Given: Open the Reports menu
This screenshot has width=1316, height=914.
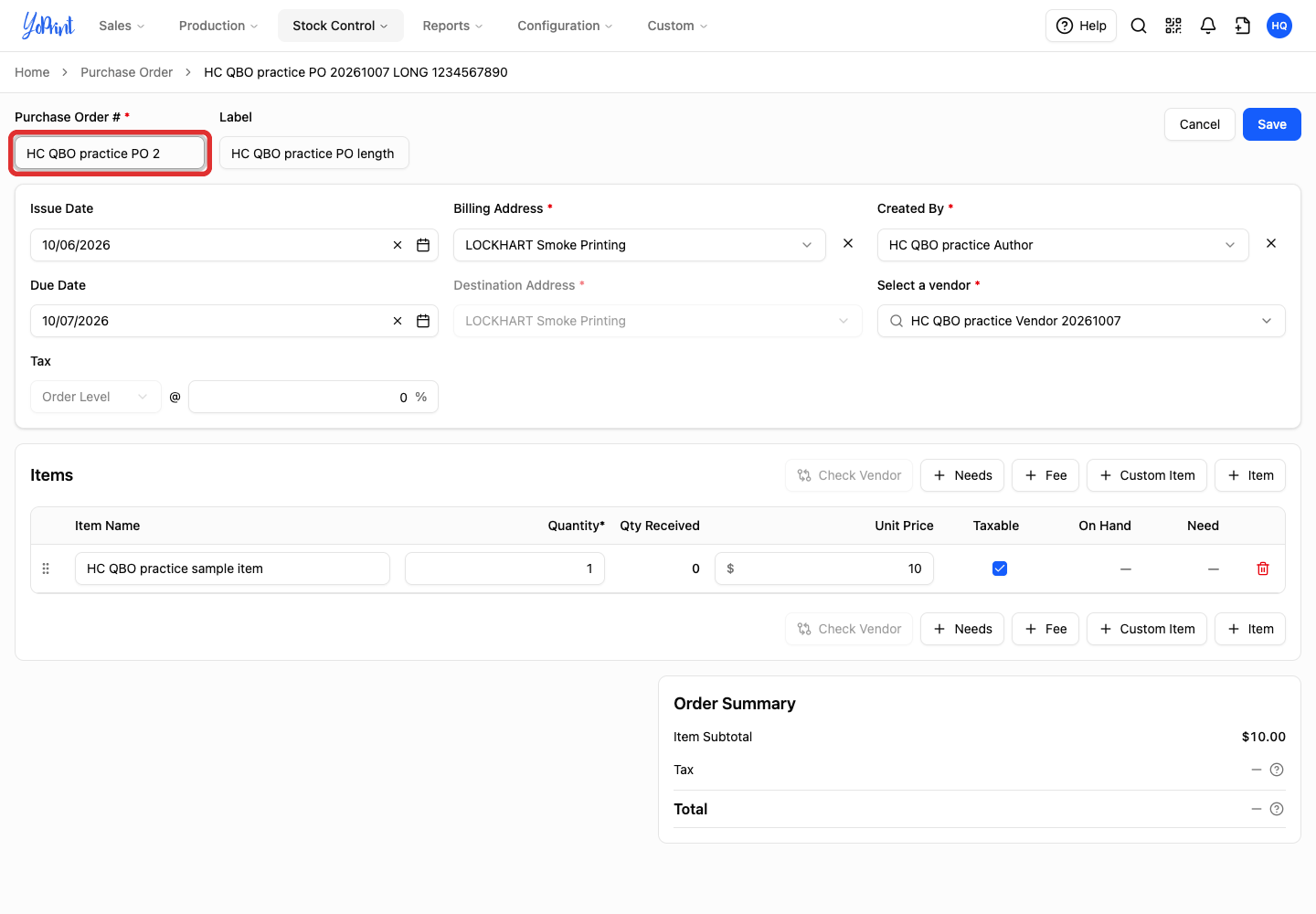Looking at the screenshot, I should (x=452, y=26).
